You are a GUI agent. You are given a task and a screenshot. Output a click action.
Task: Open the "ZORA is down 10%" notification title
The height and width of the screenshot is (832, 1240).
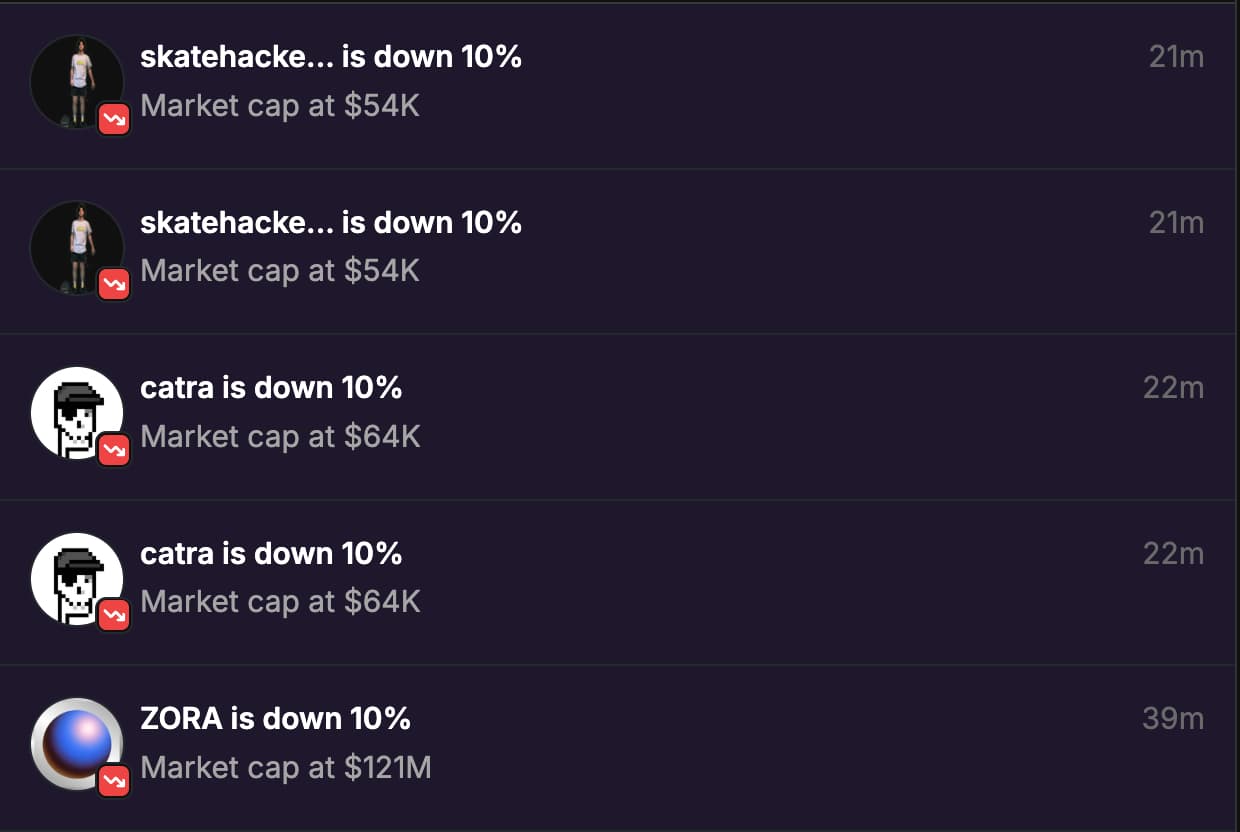(275, 718)
